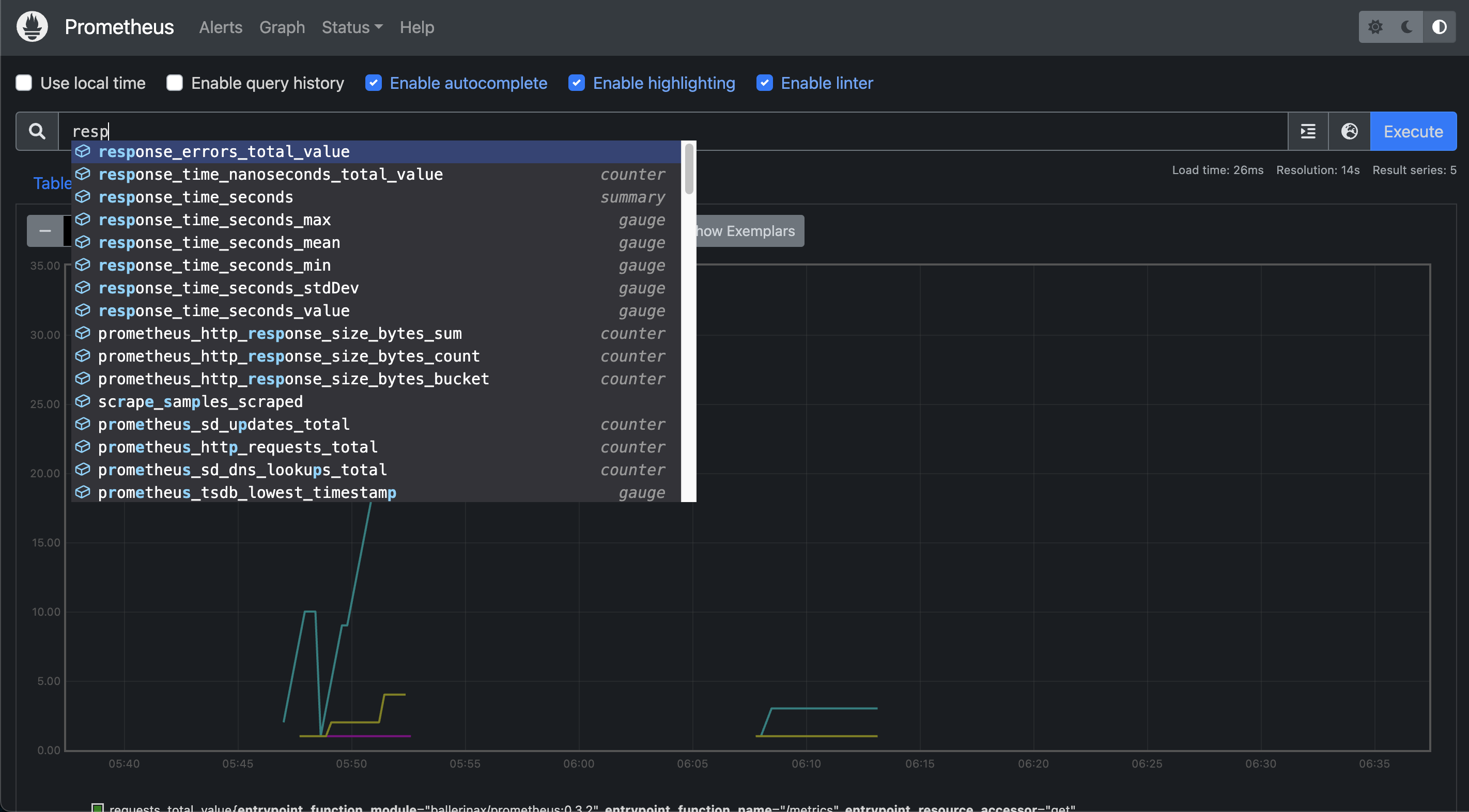Select response_time_seconds_mean suggestion
Image resolution: width=1469 pixels, height=812 pixels.
coord(376,243)
